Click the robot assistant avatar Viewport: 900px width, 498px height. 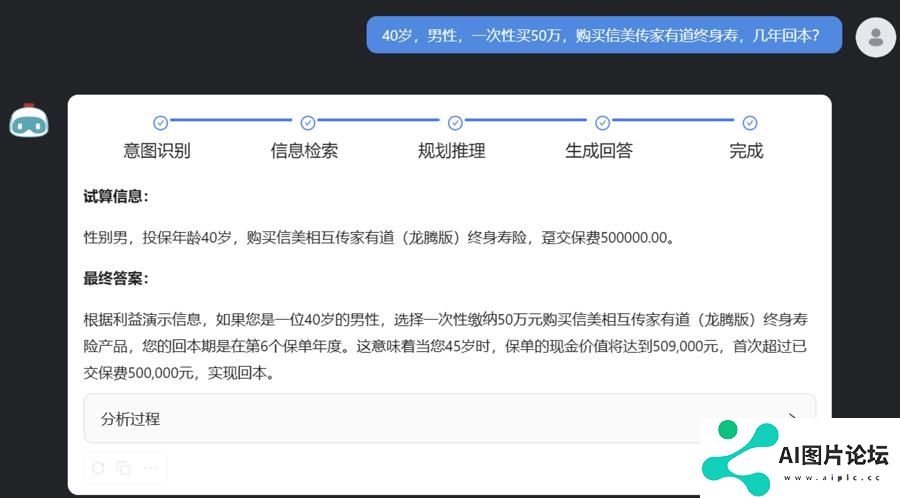tap(29, 121)
